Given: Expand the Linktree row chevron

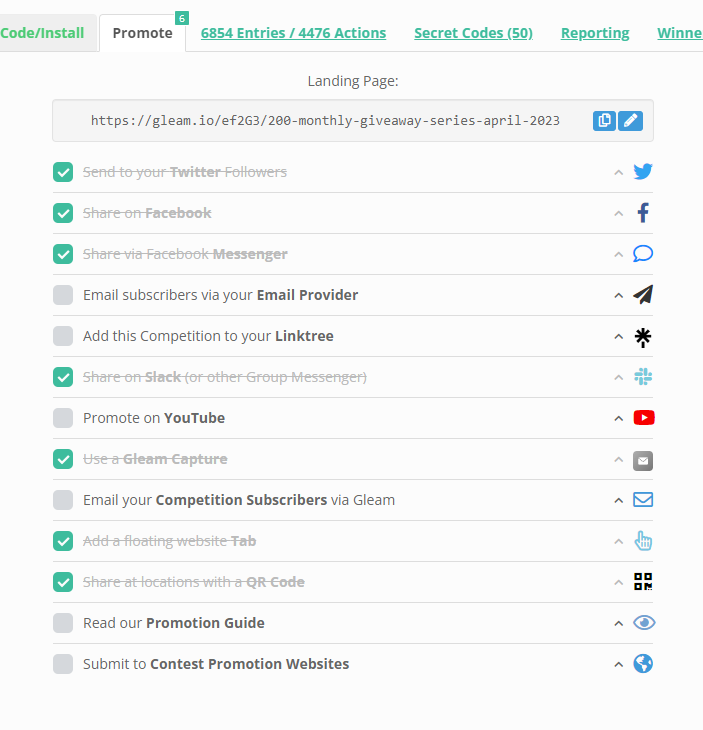Looking at the screenshot, I should [618, 337].
